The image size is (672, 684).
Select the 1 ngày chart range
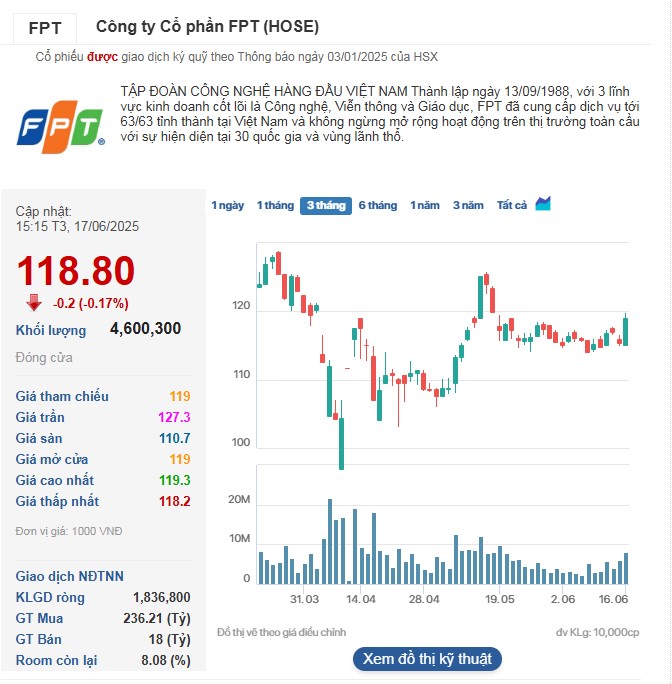[x=227, y=205]
